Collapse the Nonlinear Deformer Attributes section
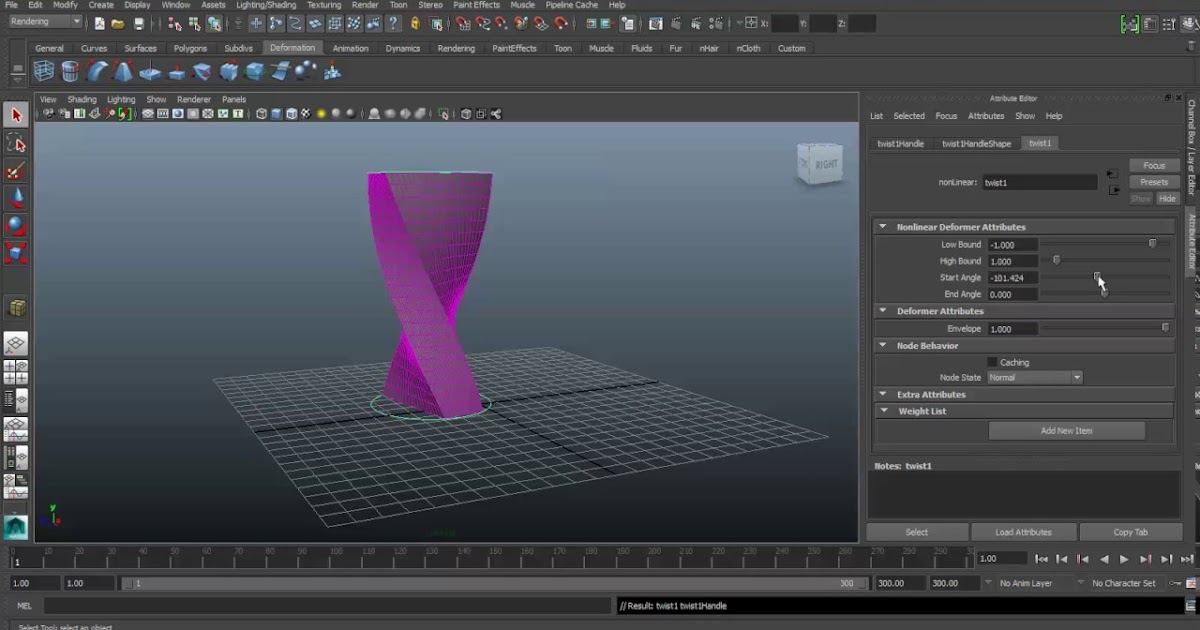The height and width of the screenshot is (630, 1200). (884, 226)
